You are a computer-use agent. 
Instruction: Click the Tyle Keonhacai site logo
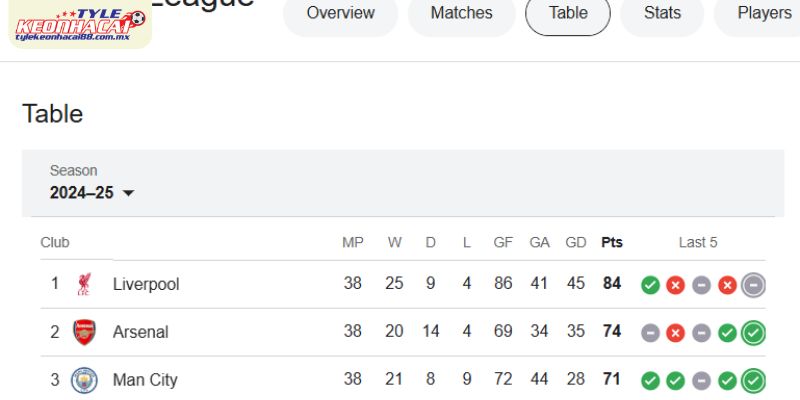[x=78, y=24]
